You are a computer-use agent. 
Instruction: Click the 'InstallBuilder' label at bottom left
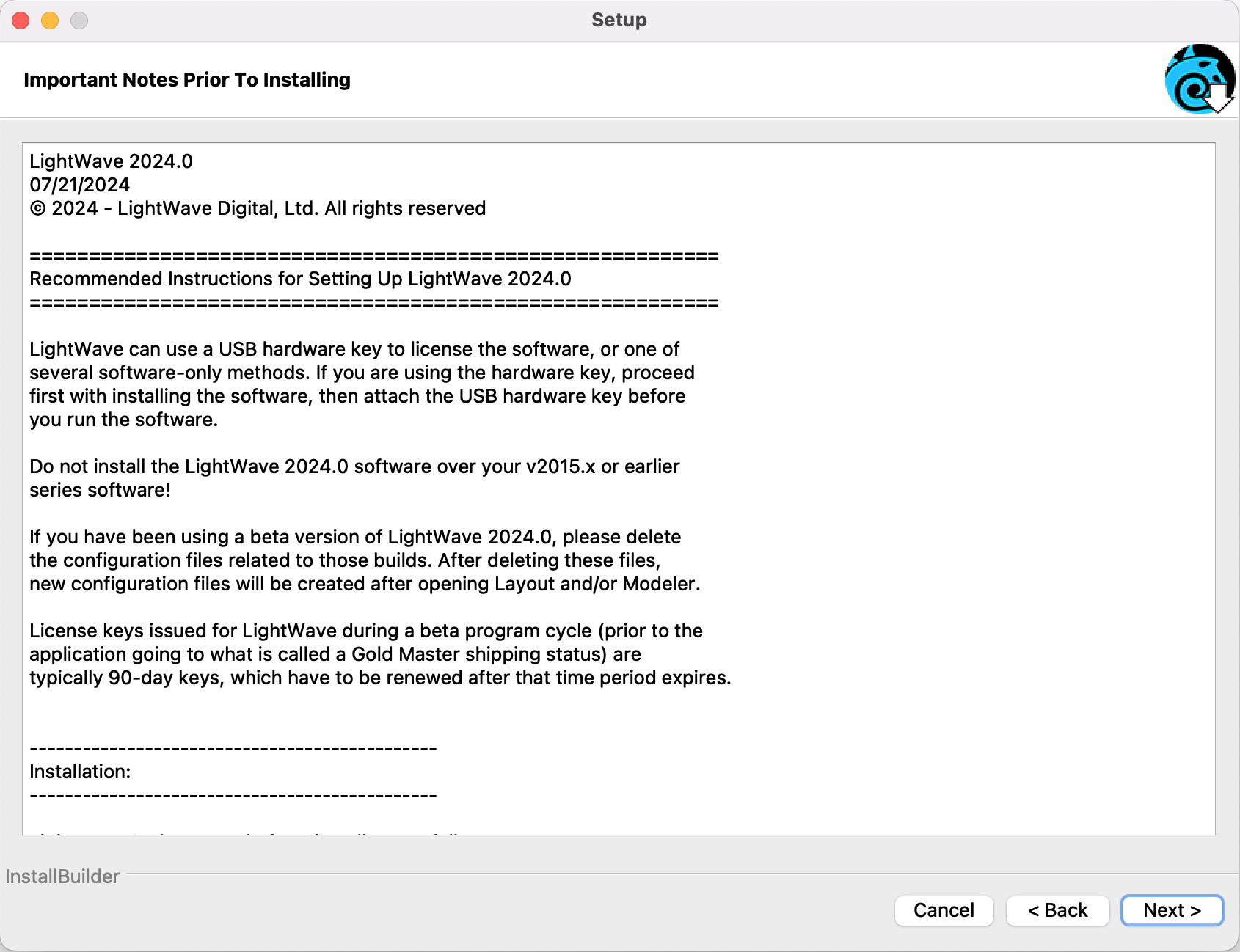[62, 876]
